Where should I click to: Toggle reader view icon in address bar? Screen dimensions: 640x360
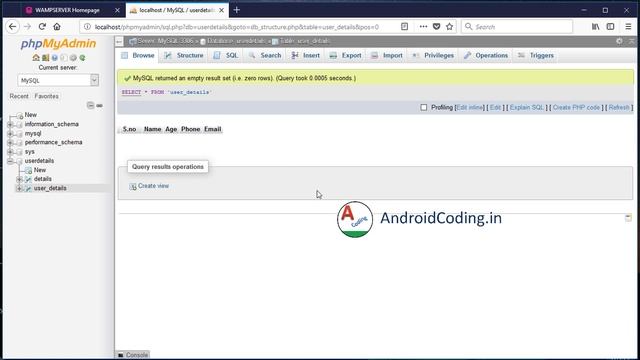[404, 27]
